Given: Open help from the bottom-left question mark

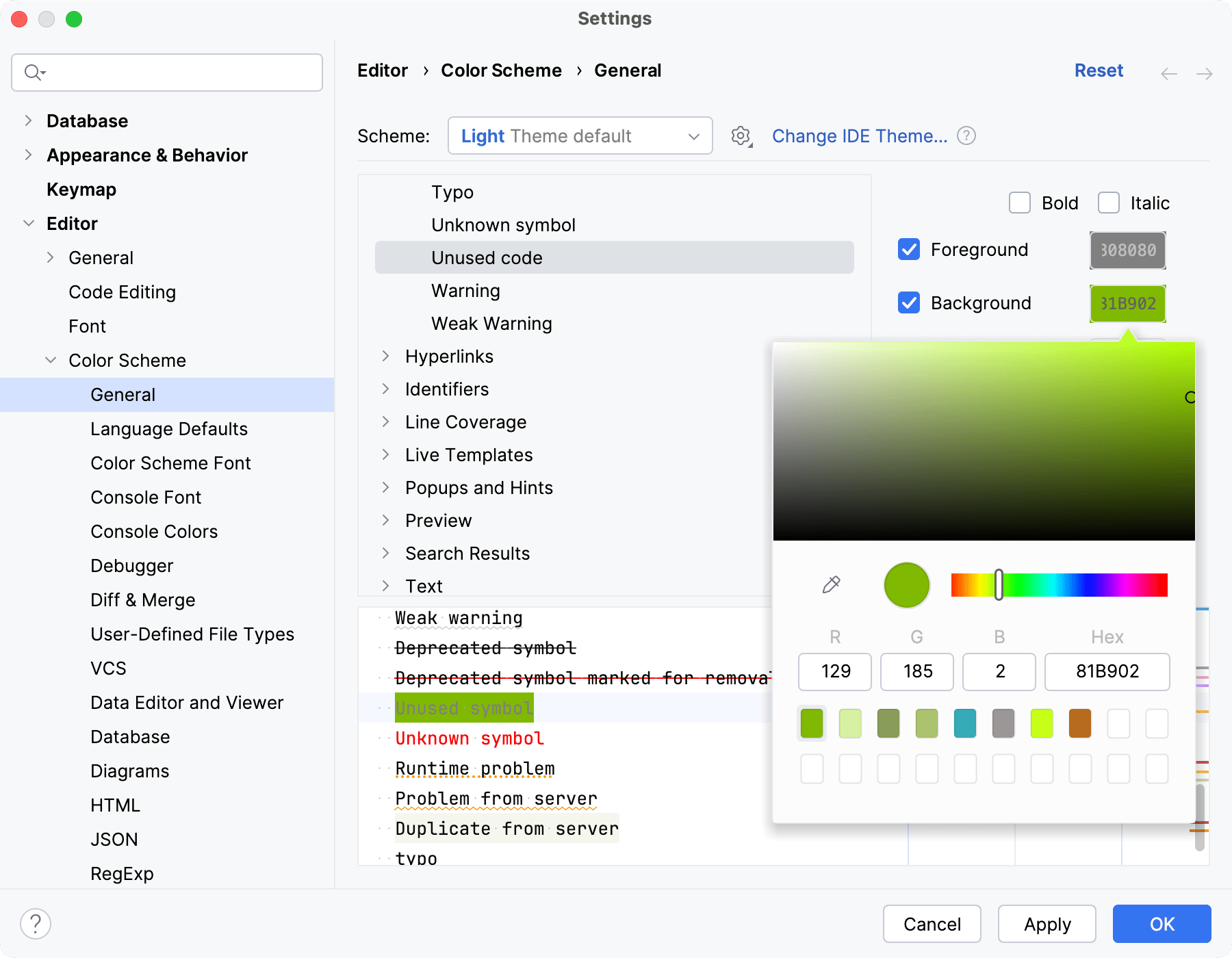Looking at the screenshot, I should 34,923.
